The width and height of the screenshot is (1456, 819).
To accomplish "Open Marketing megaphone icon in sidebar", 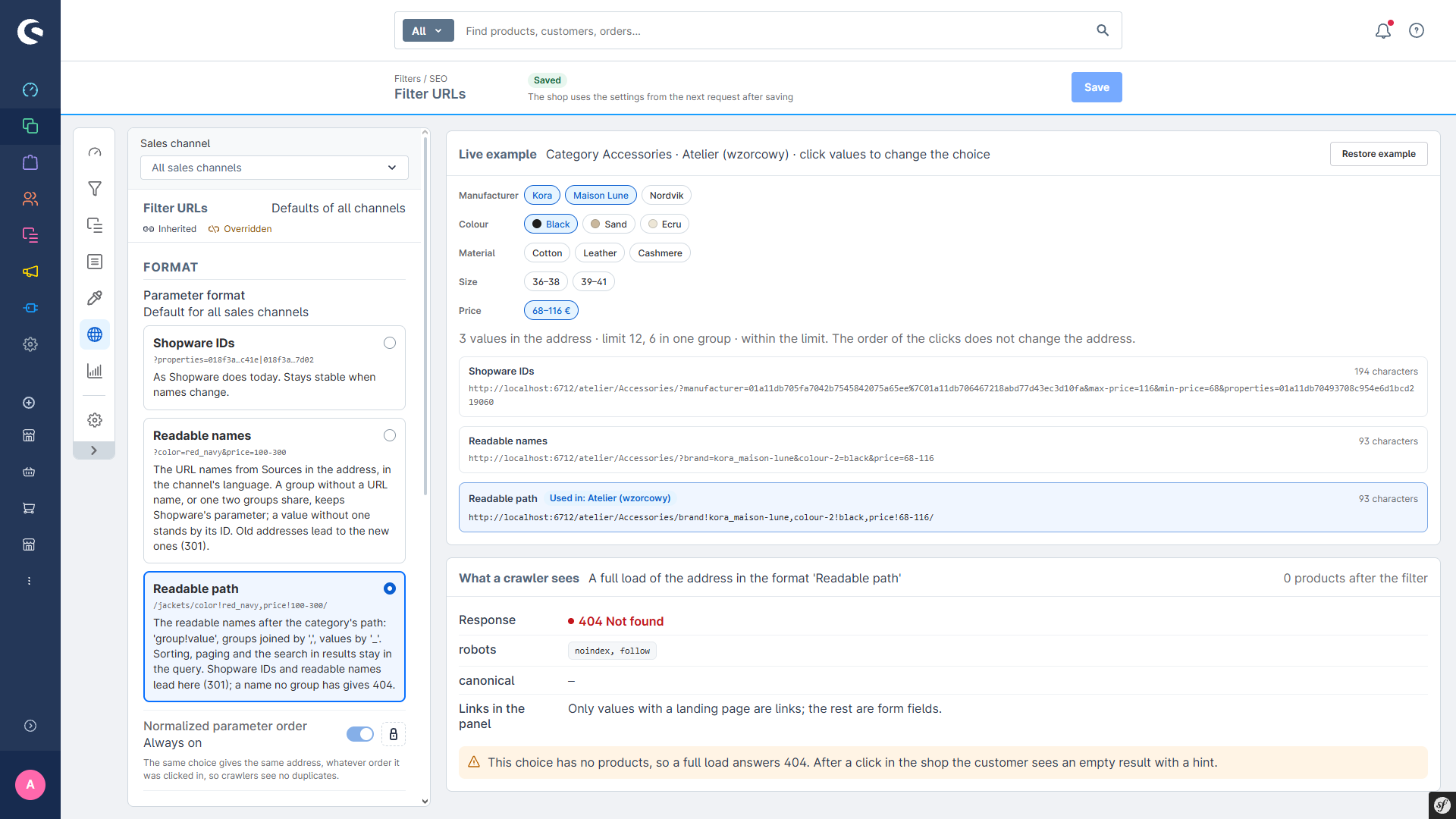I will [x=30, y=271].
